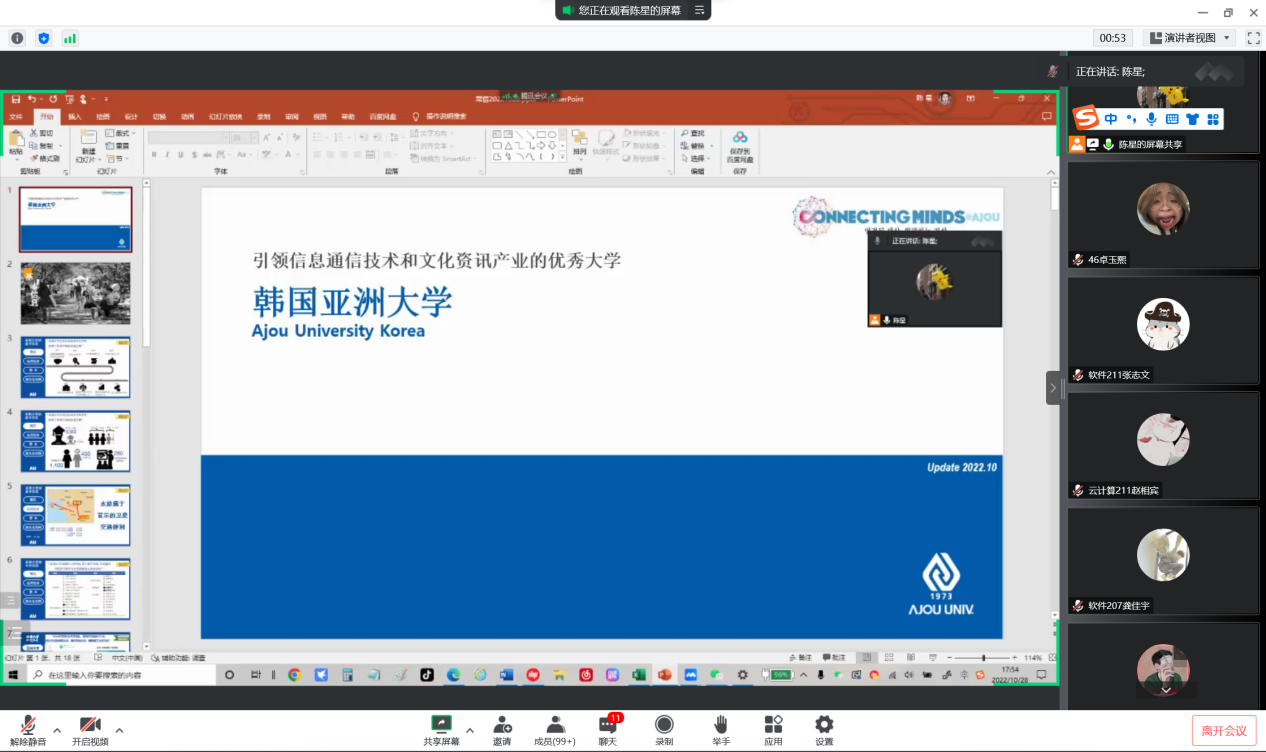Unmute the microphone with 解除静音
Screen dimensions: 1266x752
pyautogui.click(x=29, y=730)
